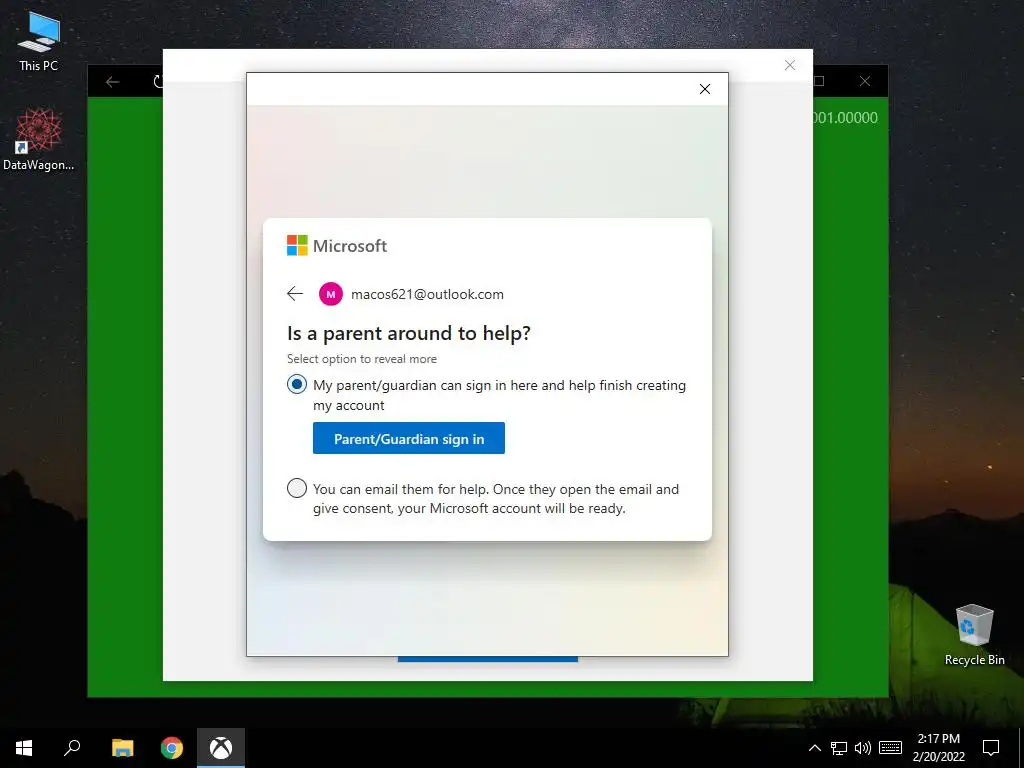Open taskbar search

click(72, 748)
